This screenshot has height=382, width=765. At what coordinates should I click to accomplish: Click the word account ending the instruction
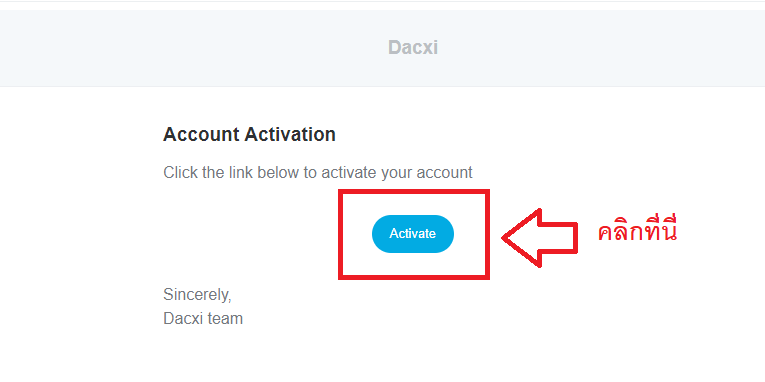444,173
